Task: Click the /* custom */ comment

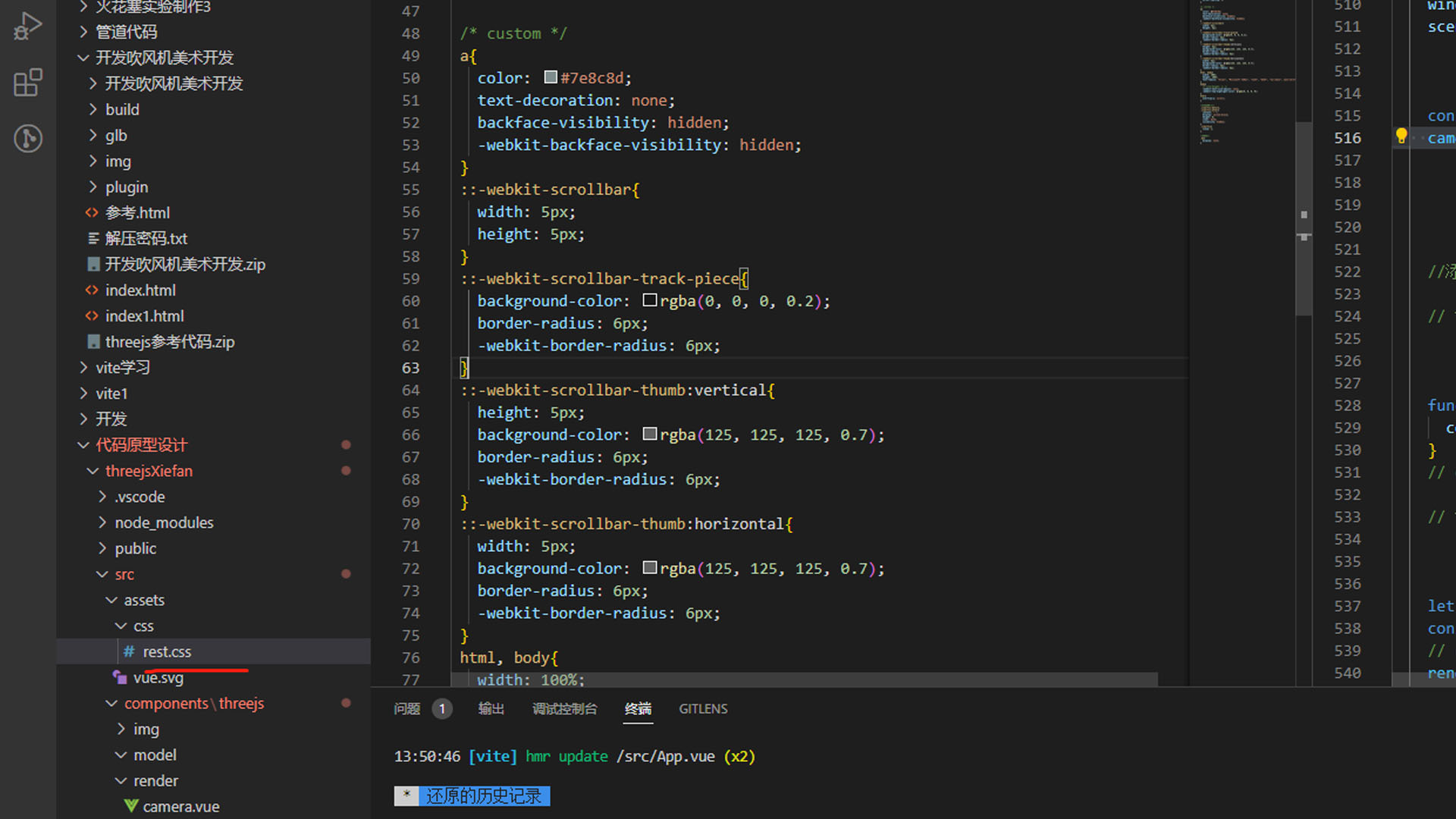Action: point(513,33)
